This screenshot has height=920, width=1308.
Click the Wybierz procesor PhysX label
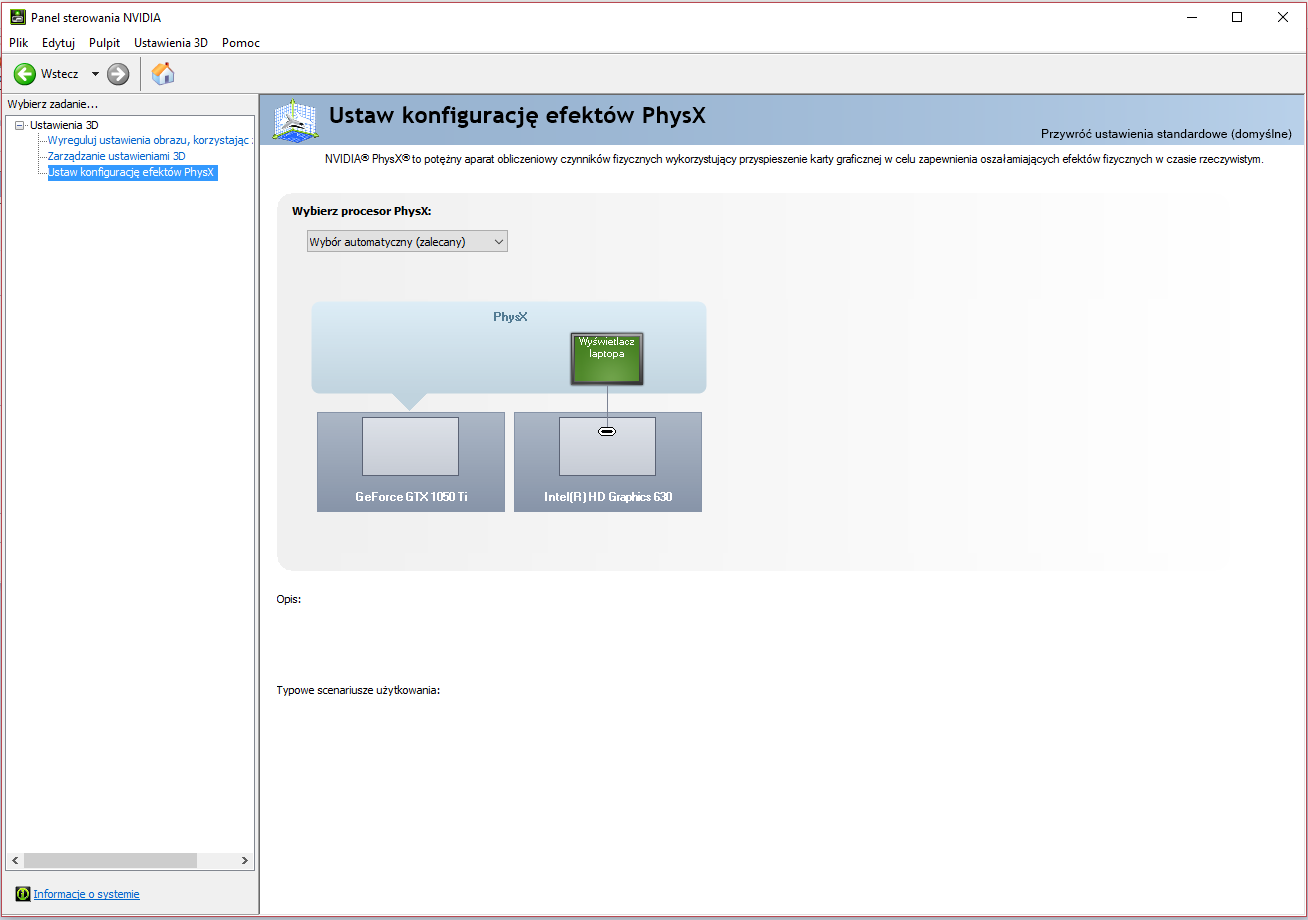[362, 211]
